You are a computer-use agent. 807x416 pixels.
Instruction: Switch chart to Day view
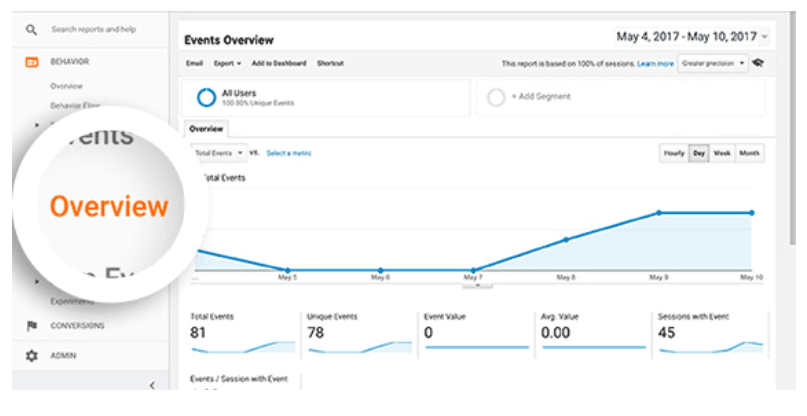click(699, 153)
